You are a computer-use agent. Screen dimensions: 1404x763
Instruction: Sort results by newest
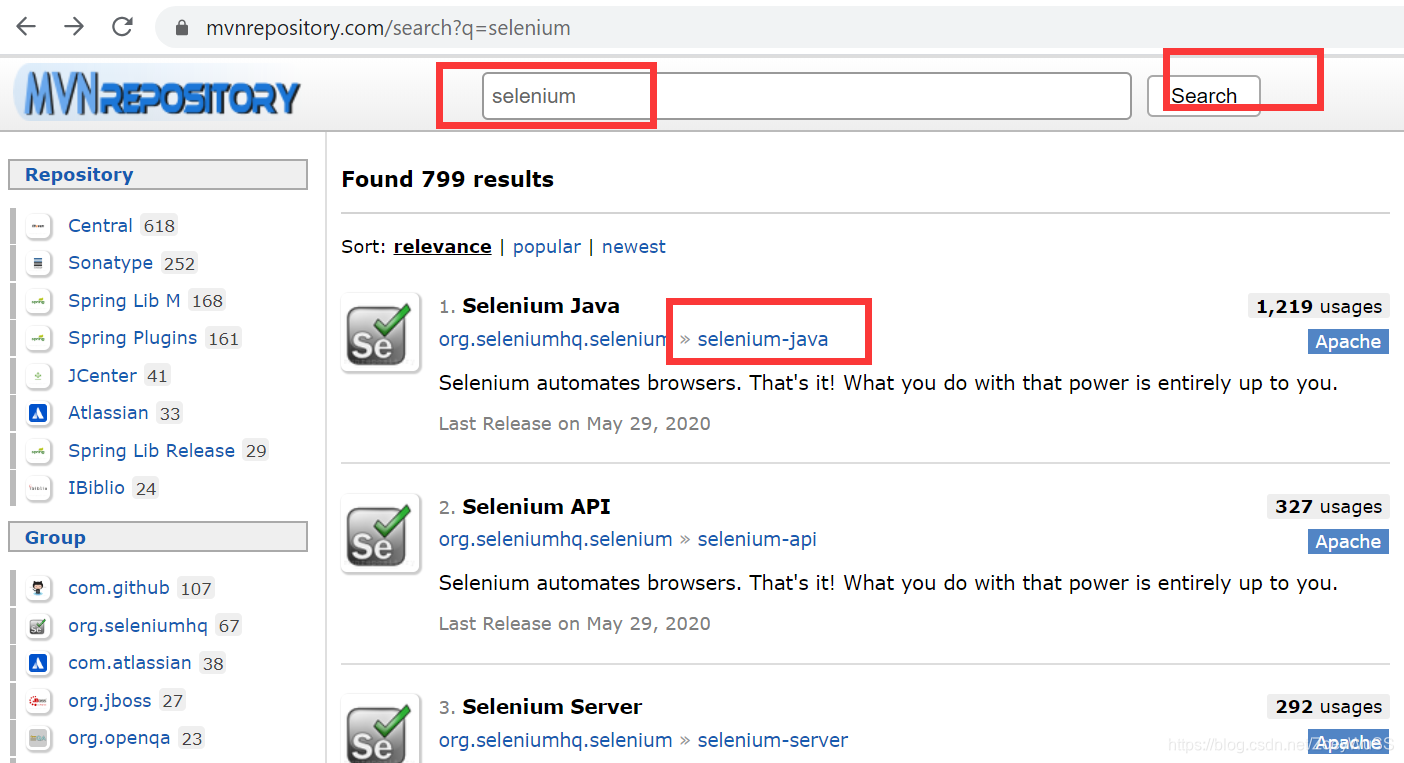click(x=633, y=247)
